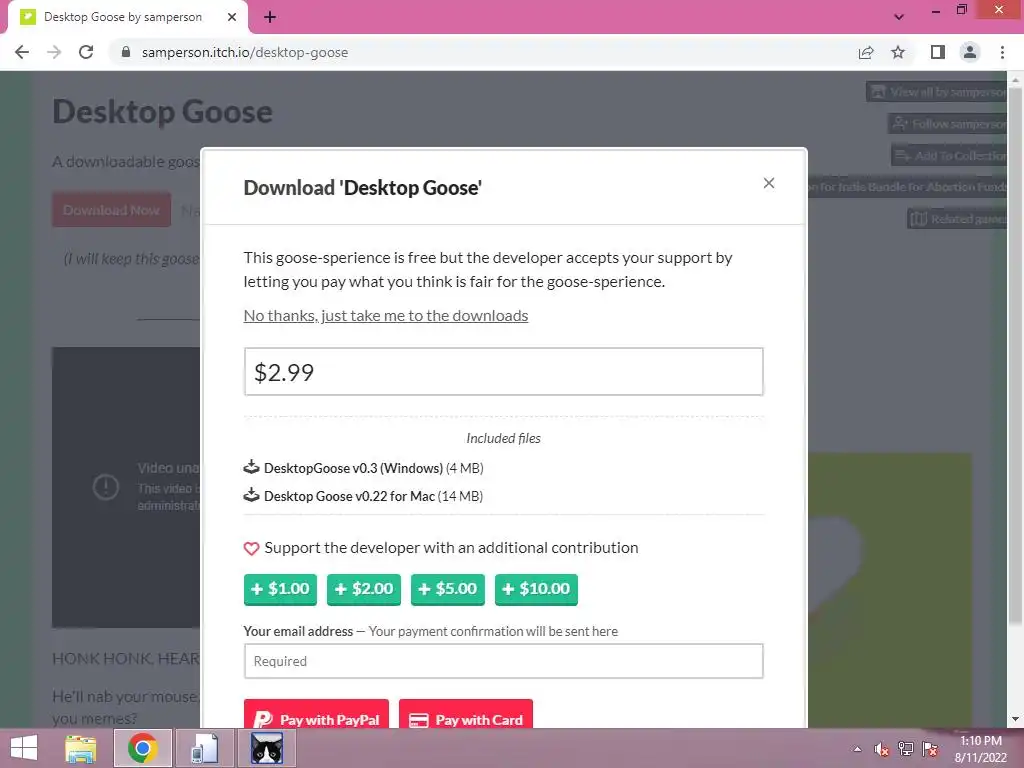Choose Pay with Card

click(x=466, y=716)
